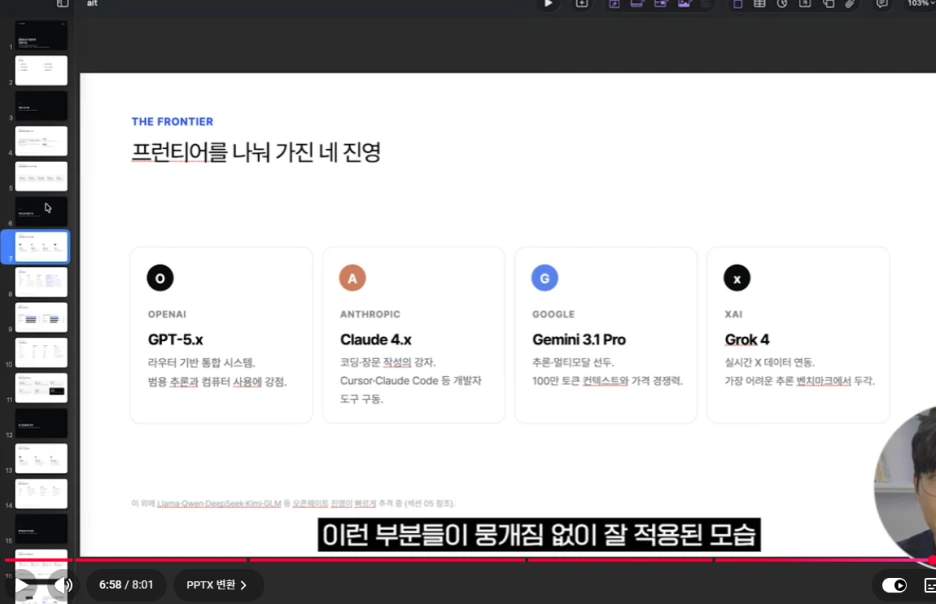The width and height of the screenshot is (936, 604).
Task: Toggle the sidebar view icon
Action: [x=63, y=4]
